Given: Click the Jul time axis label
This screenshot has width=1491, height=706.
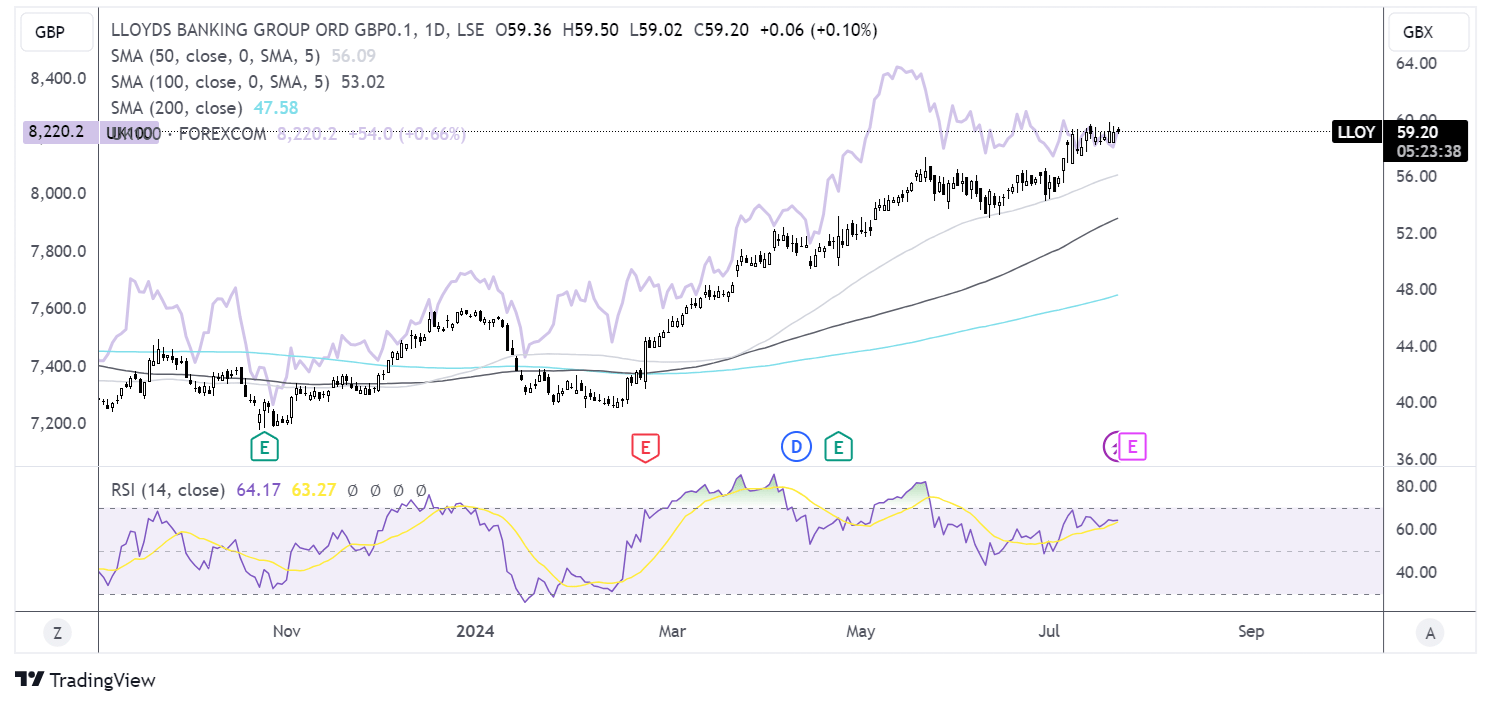Looking at the screenshot, I should pos(1050,631).
